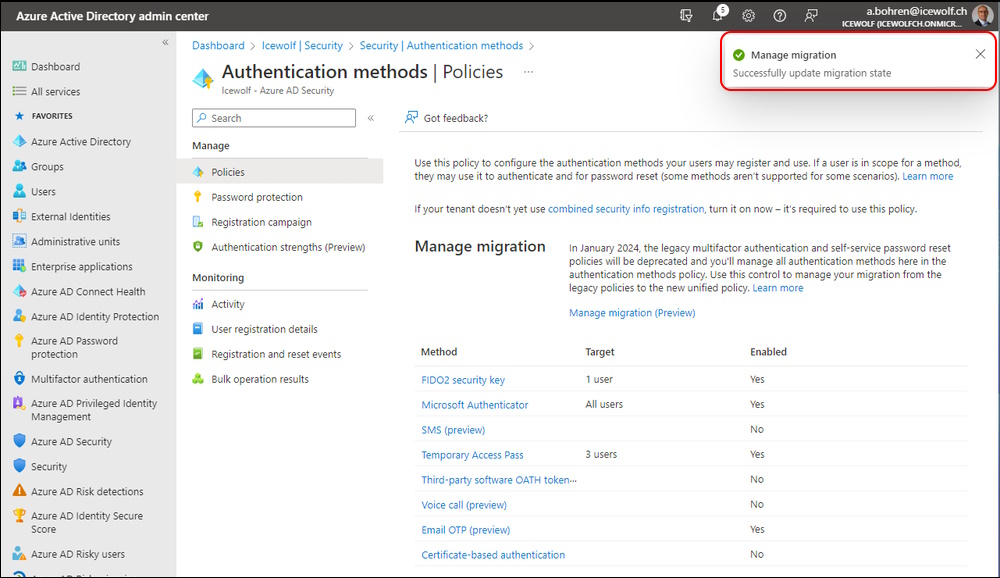Click the Enterprise applications grid icon
This screenshot has width=1000, height=578.
pos(19,266)
